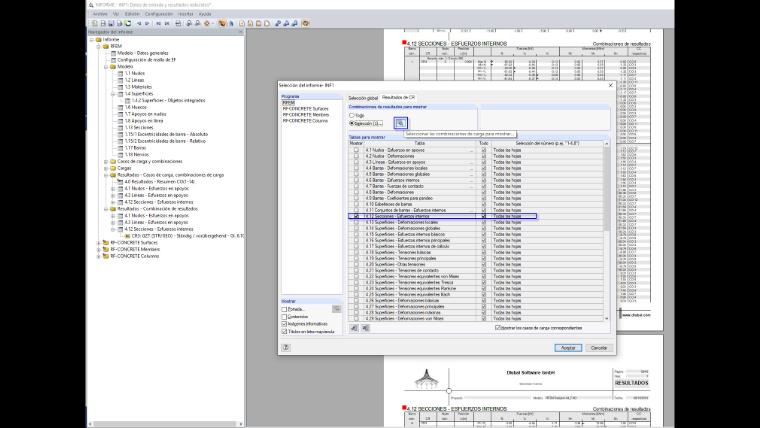760x428 pixels.
Task: Select RFEM in the Programa list
Action: point(288,103)
